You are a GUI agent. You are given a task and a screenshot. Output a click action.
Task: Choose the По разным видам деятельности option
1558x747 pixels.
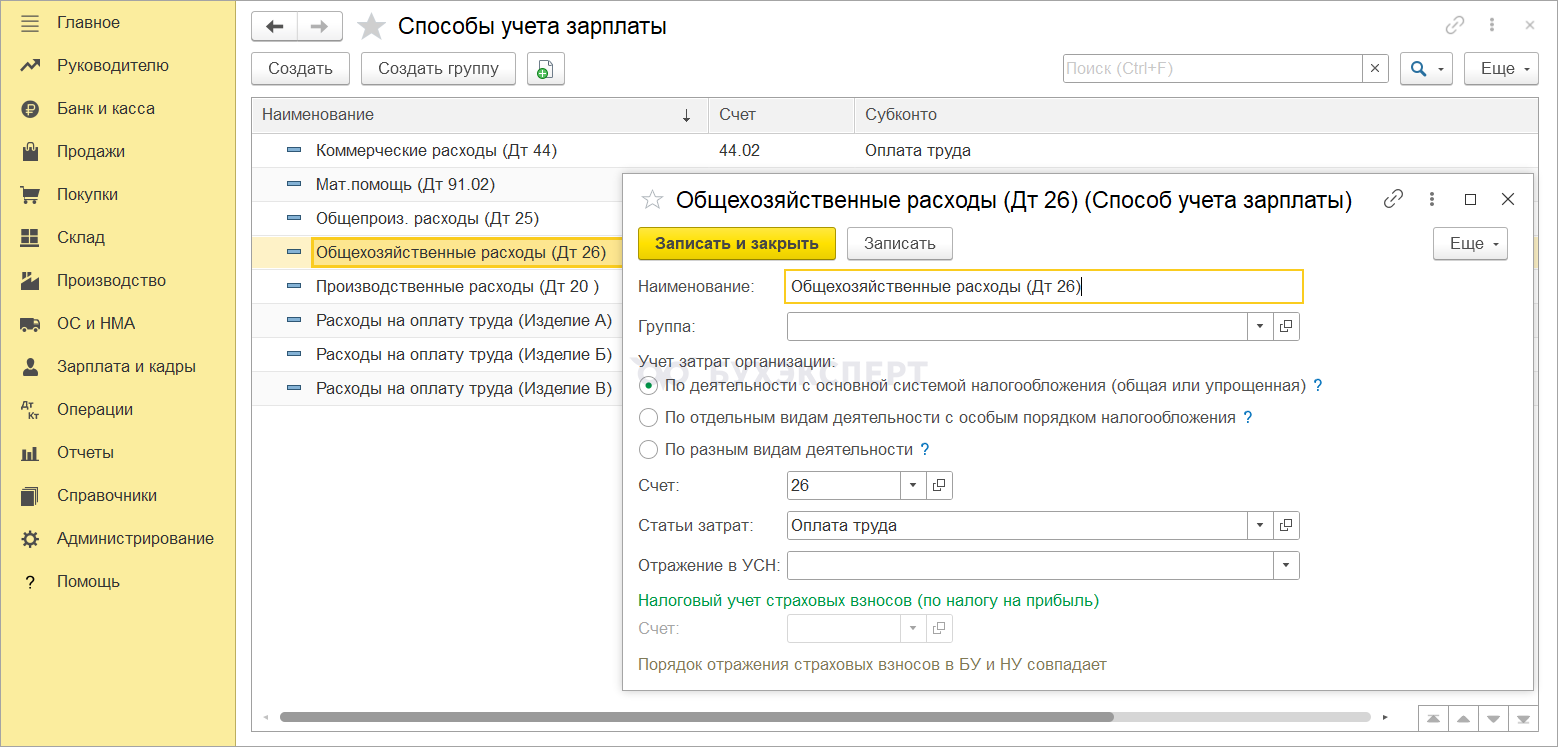tap(648, 450)
